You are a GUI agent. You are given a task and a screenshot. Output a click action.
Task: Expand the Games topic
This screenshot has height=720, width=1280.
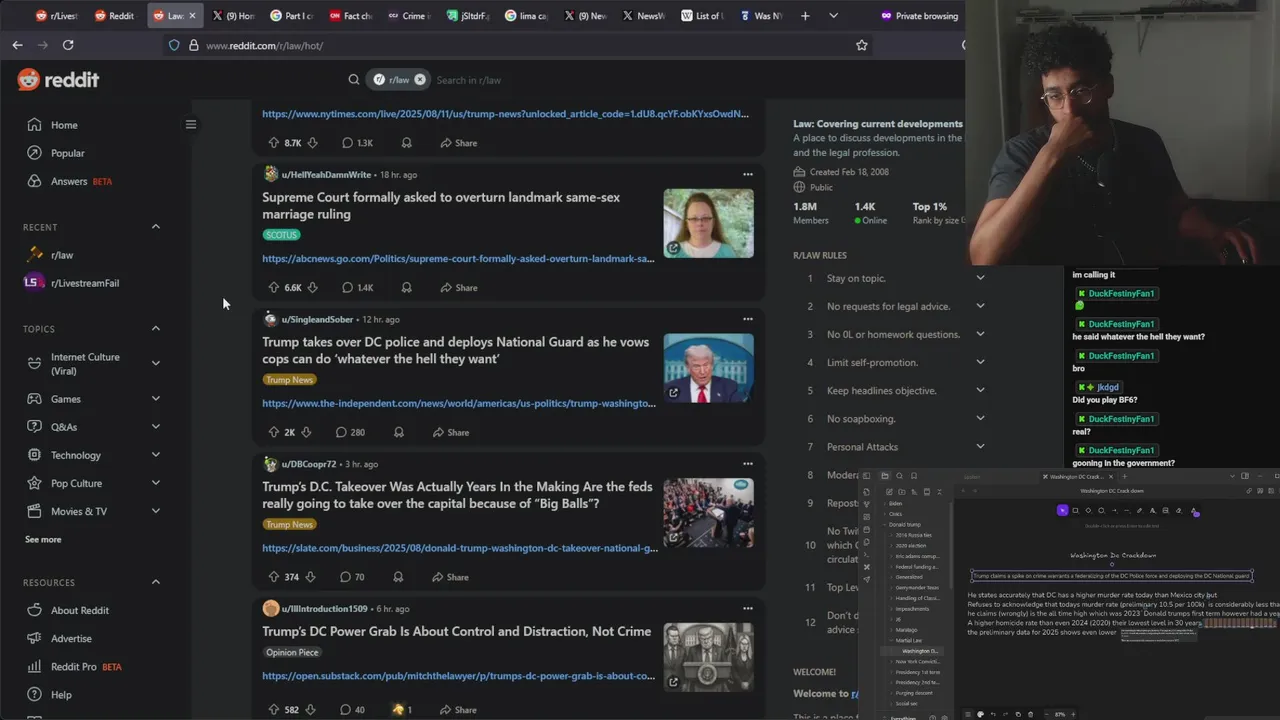coord(155,399)
